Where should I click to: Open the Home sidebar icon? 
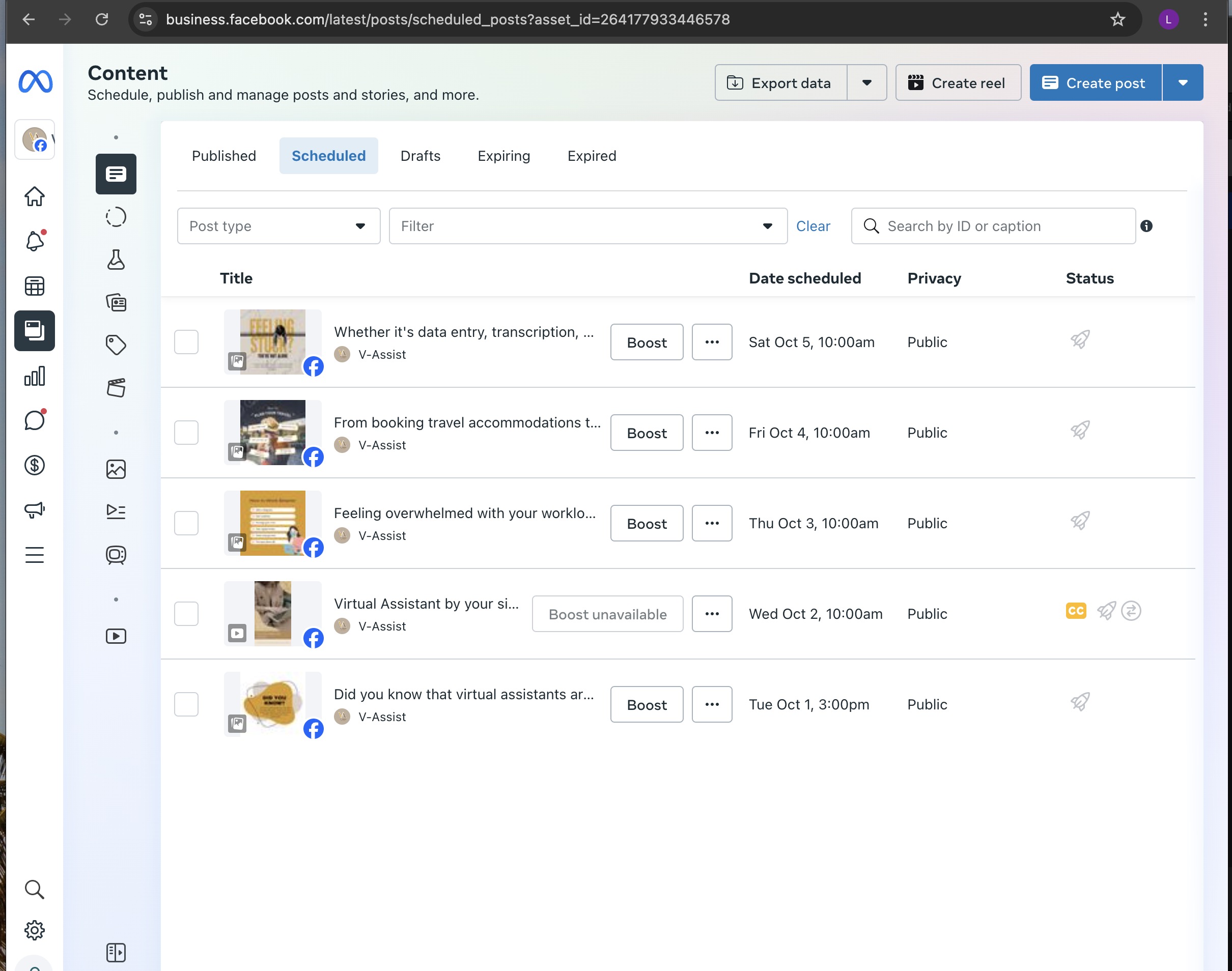[x=35, y=197]
